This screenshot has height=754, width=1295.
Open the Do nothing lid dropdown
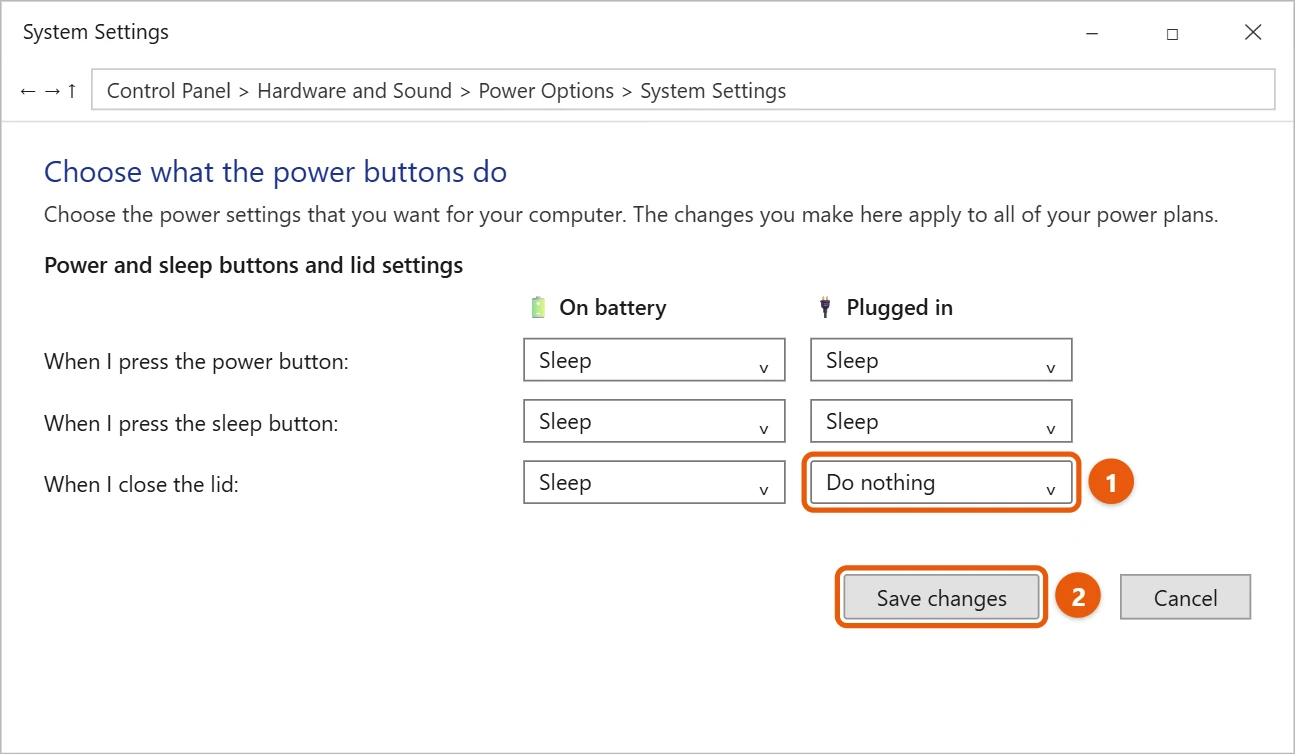point(941,482)
